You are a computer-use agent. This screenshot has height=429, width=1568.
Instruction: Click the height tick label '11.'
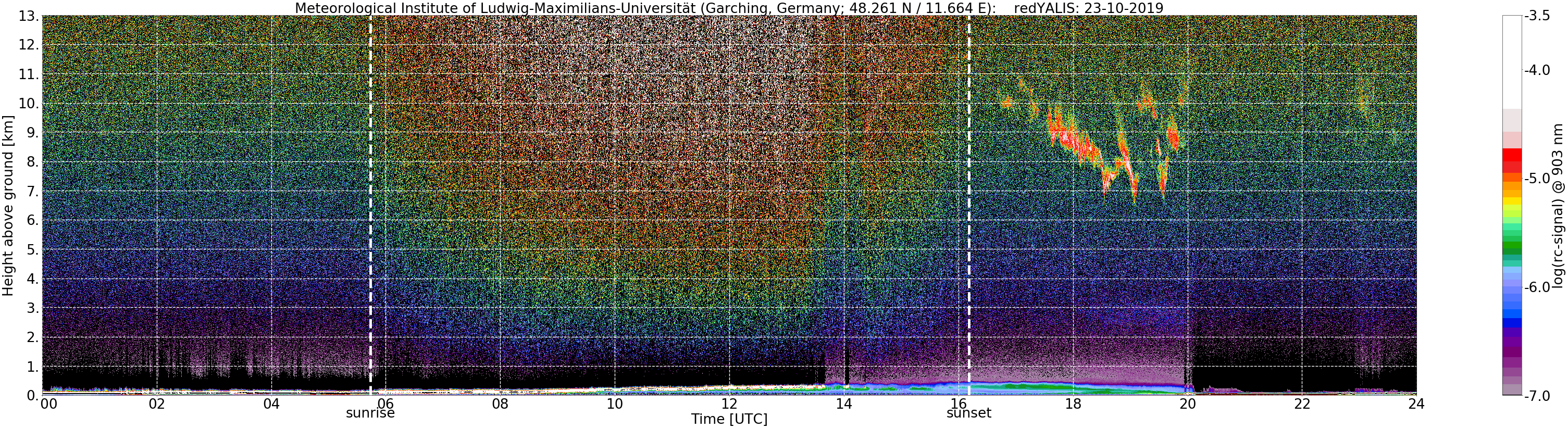click(28, 74)
